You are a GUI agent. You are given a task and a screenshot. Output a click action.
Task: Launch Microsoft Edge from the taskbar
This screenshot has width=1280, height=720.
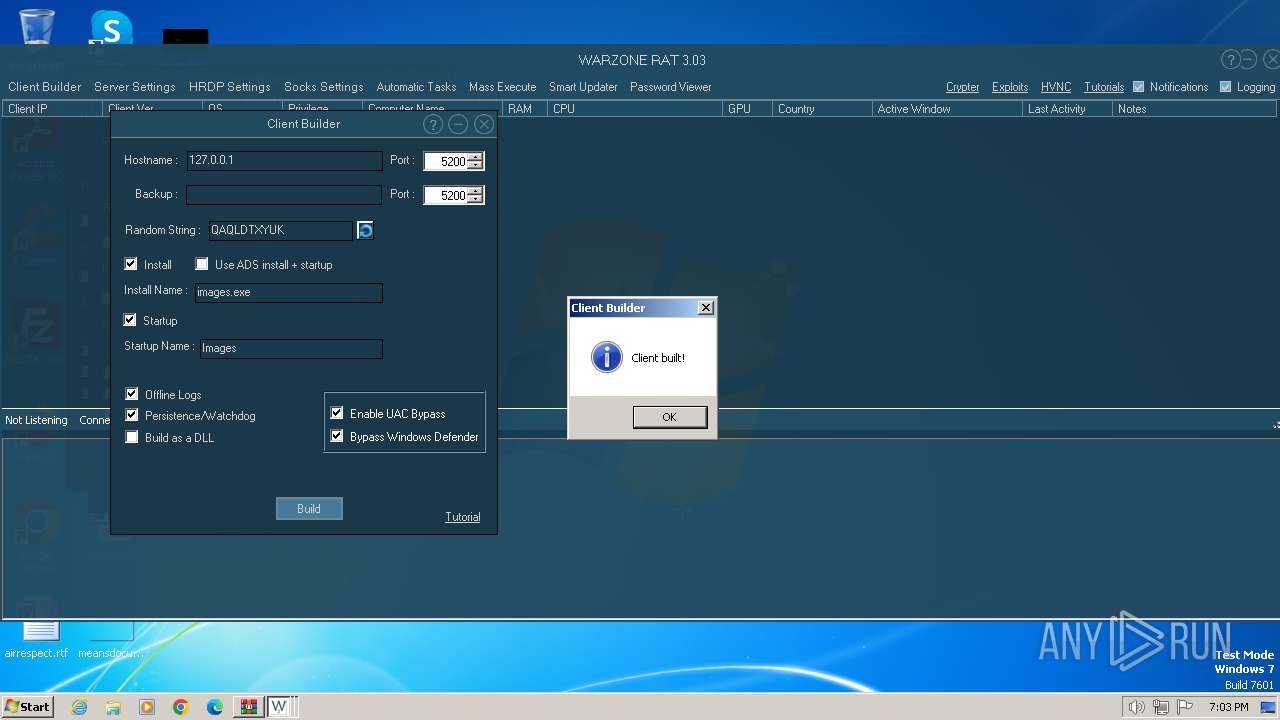click(x=215, y=707)
